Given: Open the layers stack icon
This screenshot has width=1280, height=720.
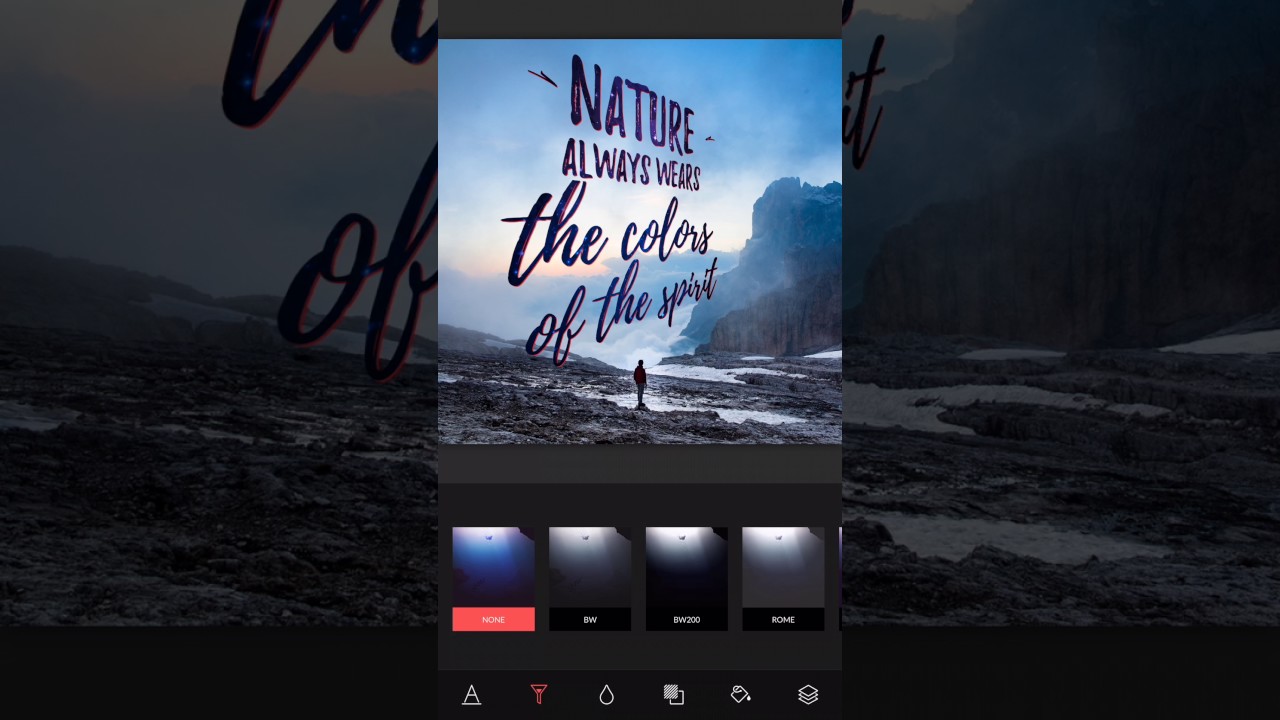Looking at the screenshot, I should pos(808,695).
